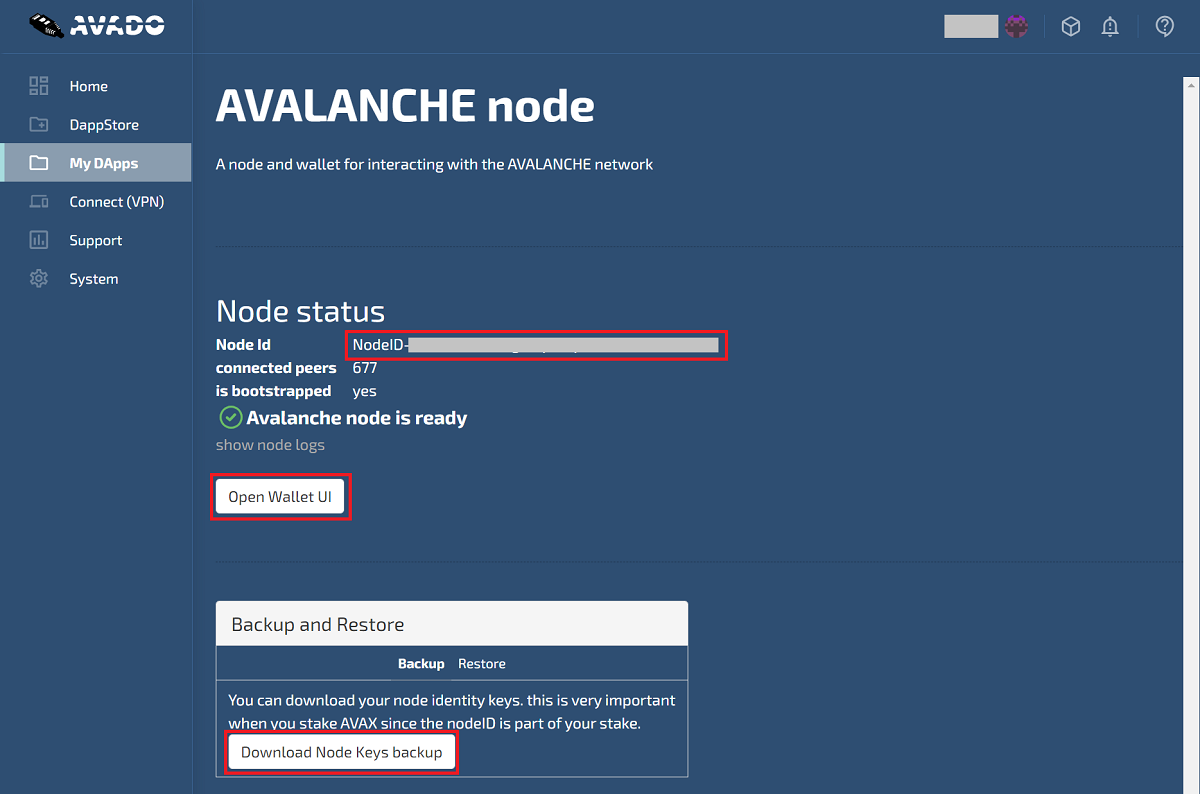Click the Node Id label
The image size is (1200, 794).
pos(243,345)
